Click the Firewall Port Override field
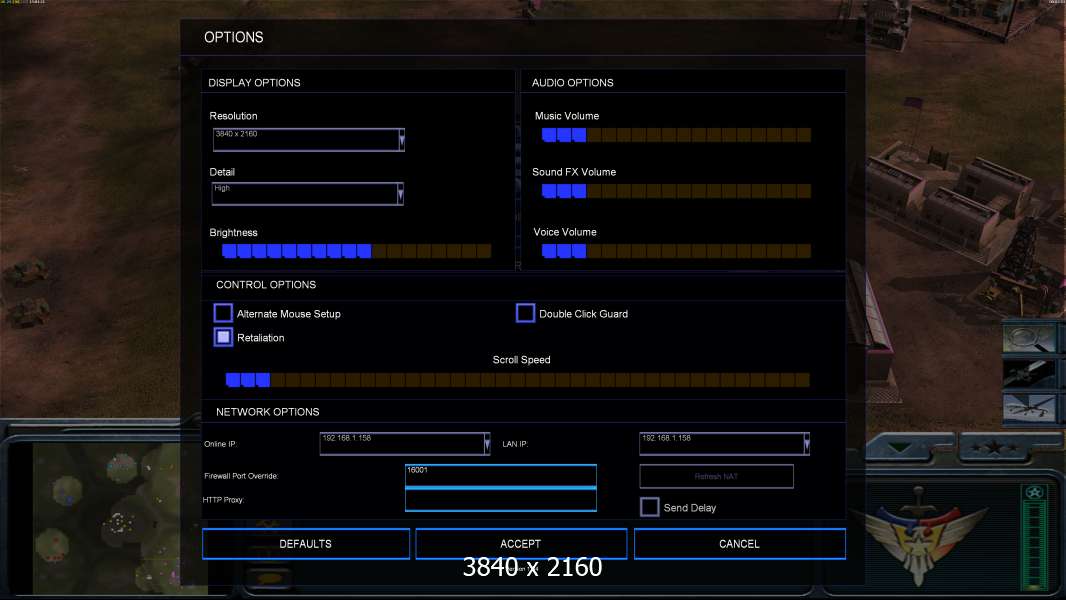Screen dimensions: 1066x600 (x=500, y=476)
